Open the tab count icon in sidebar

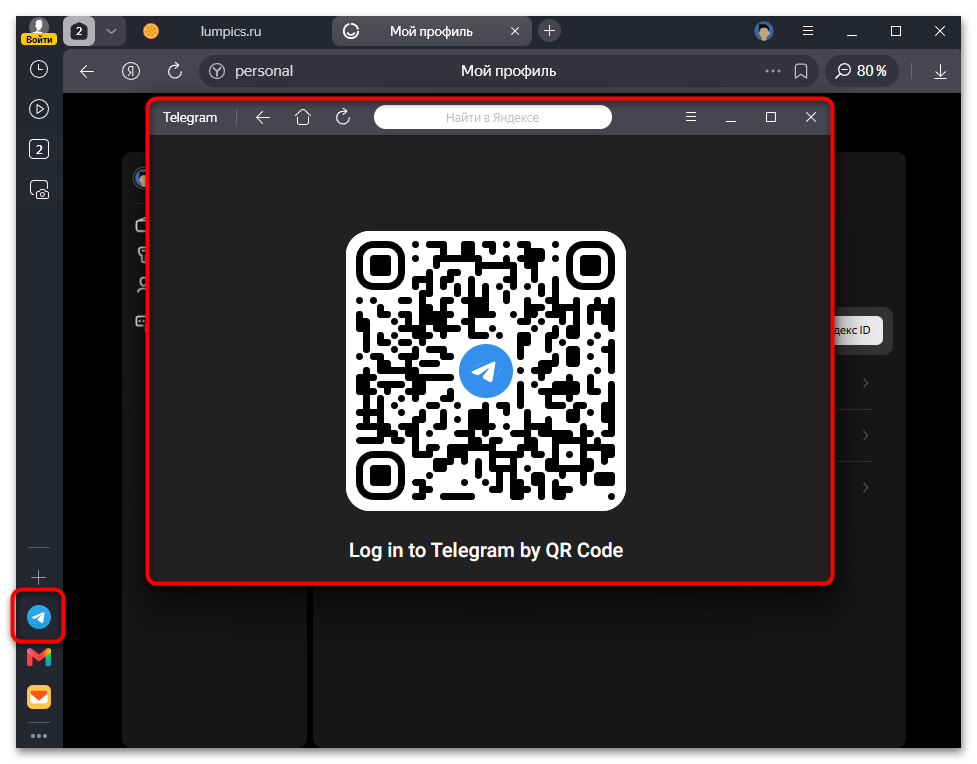point(39,149)
